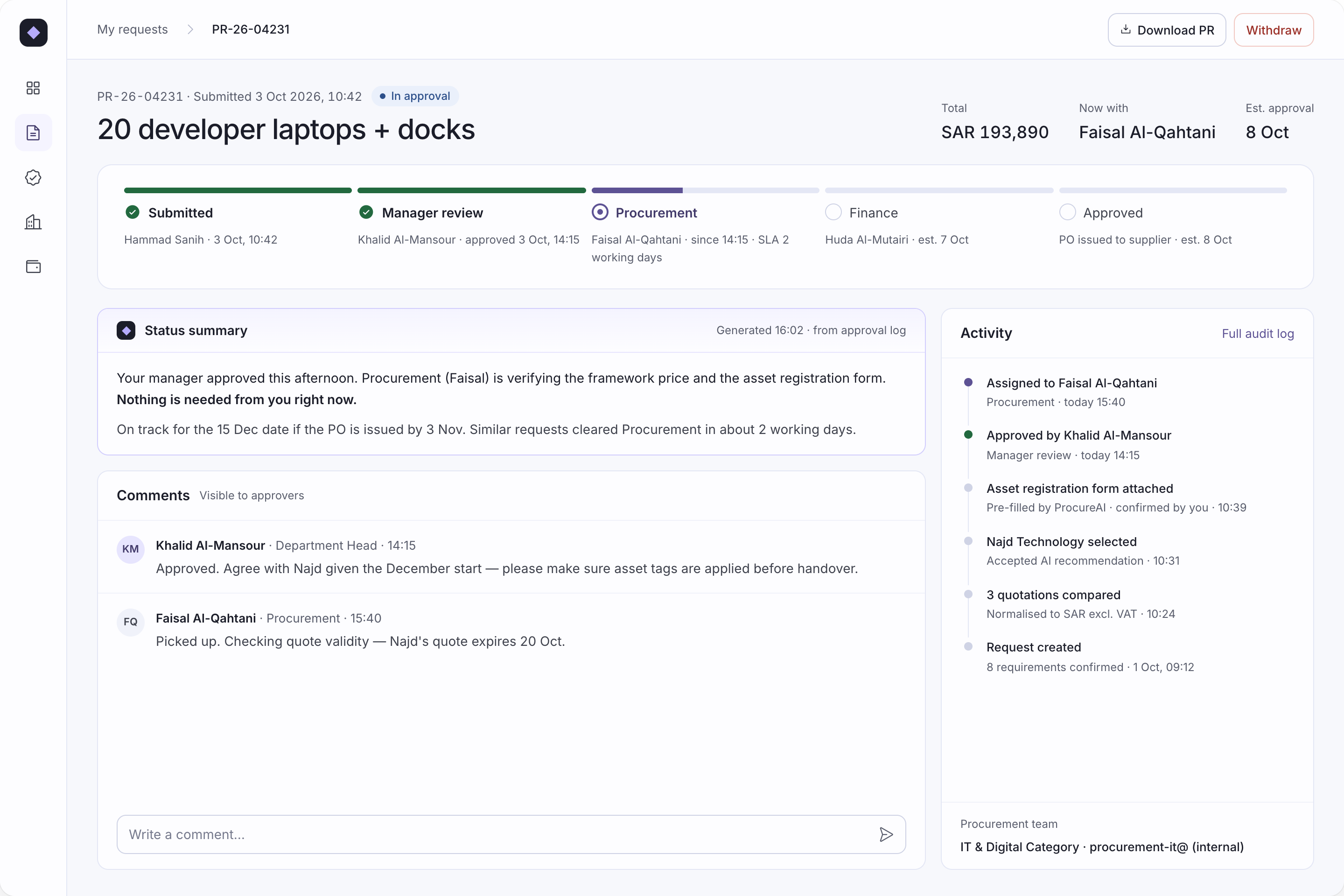Screen dimensions: 1344x896
Task: Open the dashboard grid icon in sidebar
Action: pos(33,88)
